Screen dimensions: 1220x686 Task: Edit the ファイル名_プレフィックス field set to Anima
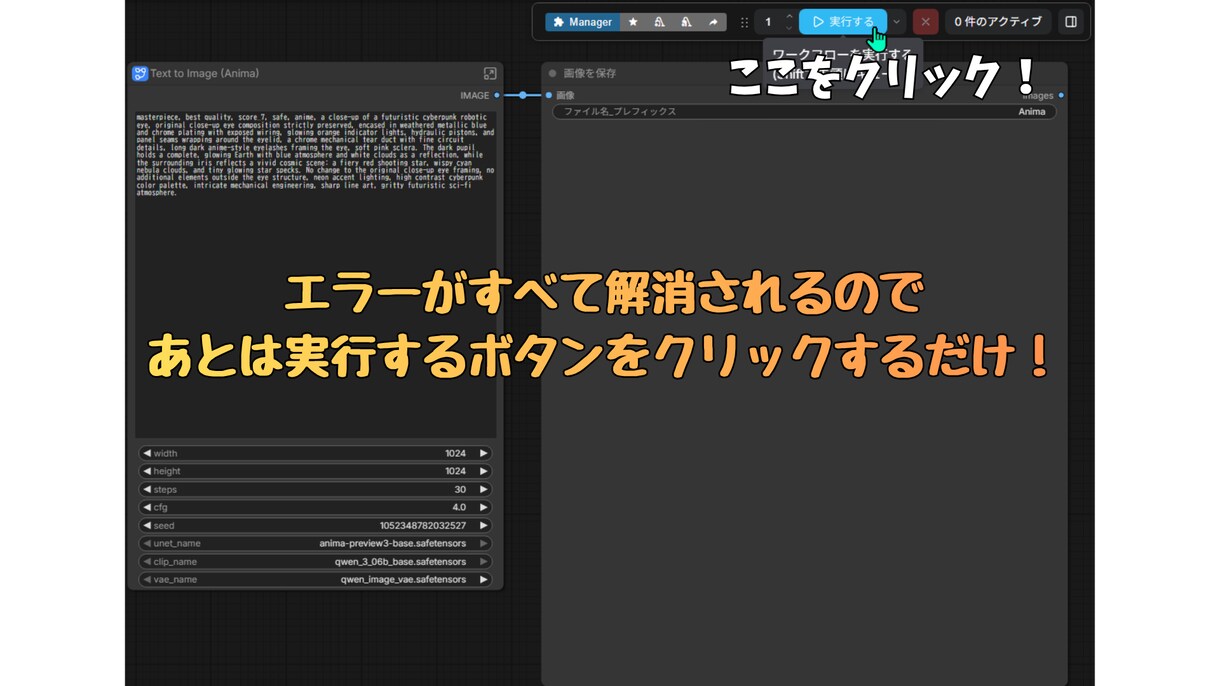804,112
